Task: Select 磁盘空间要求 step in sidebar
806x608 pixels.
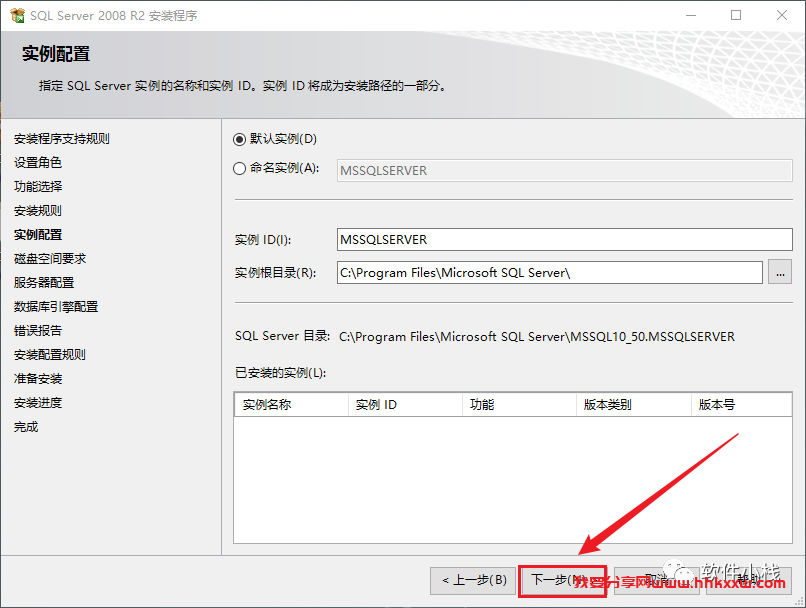Action: point(50,259)
